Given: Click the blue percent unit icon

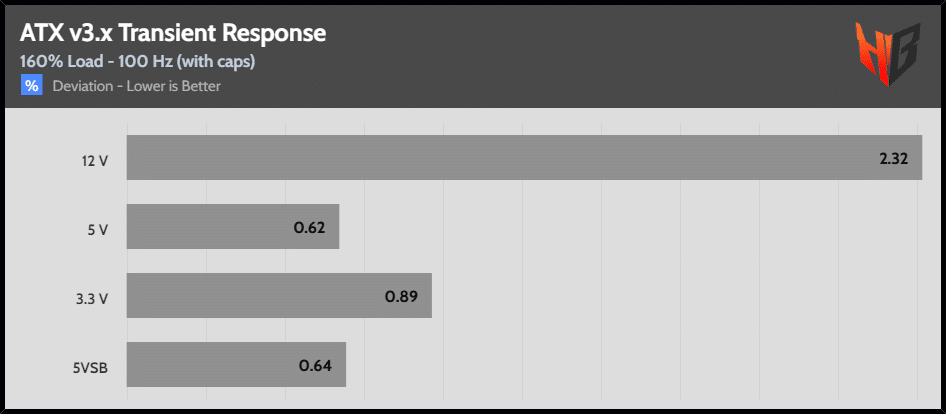Looking at the screenshot, I should point(31,86).
